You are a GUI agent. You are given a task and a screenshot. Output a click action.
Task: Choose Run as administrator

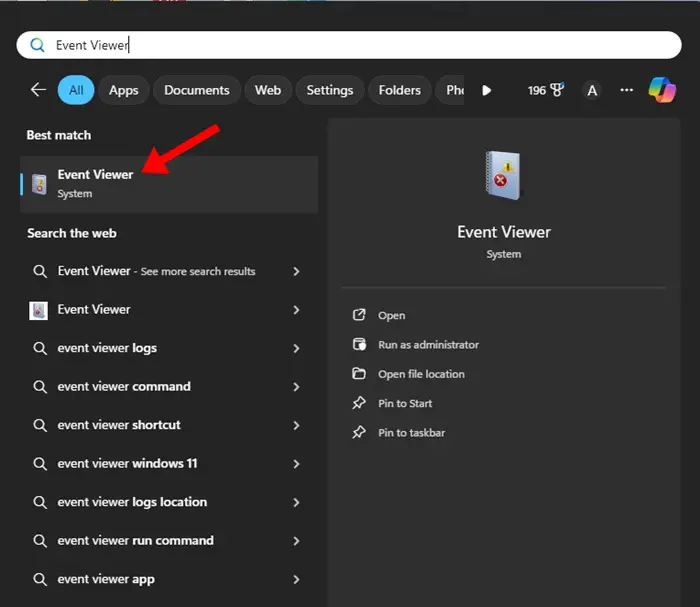click(428, 345)
